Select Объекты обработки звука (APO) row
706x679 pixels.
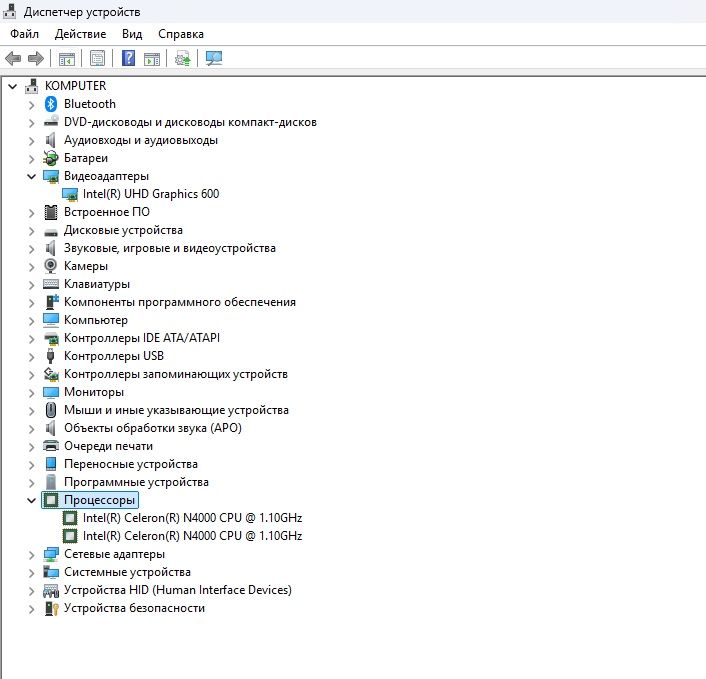[x=153, y=428]
